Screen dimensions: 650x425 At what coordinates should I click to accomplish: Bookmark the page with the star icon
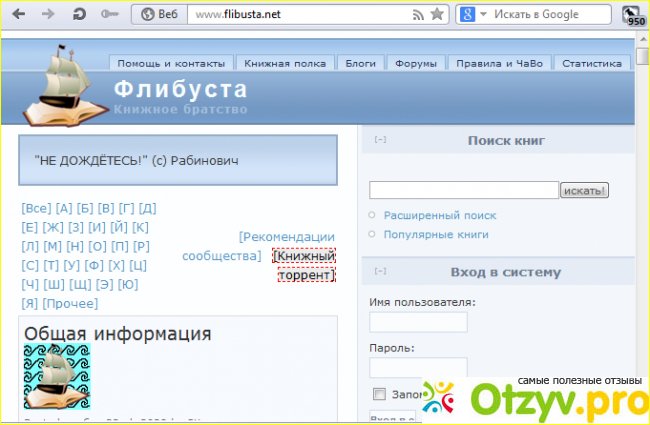tap(436, 15)
